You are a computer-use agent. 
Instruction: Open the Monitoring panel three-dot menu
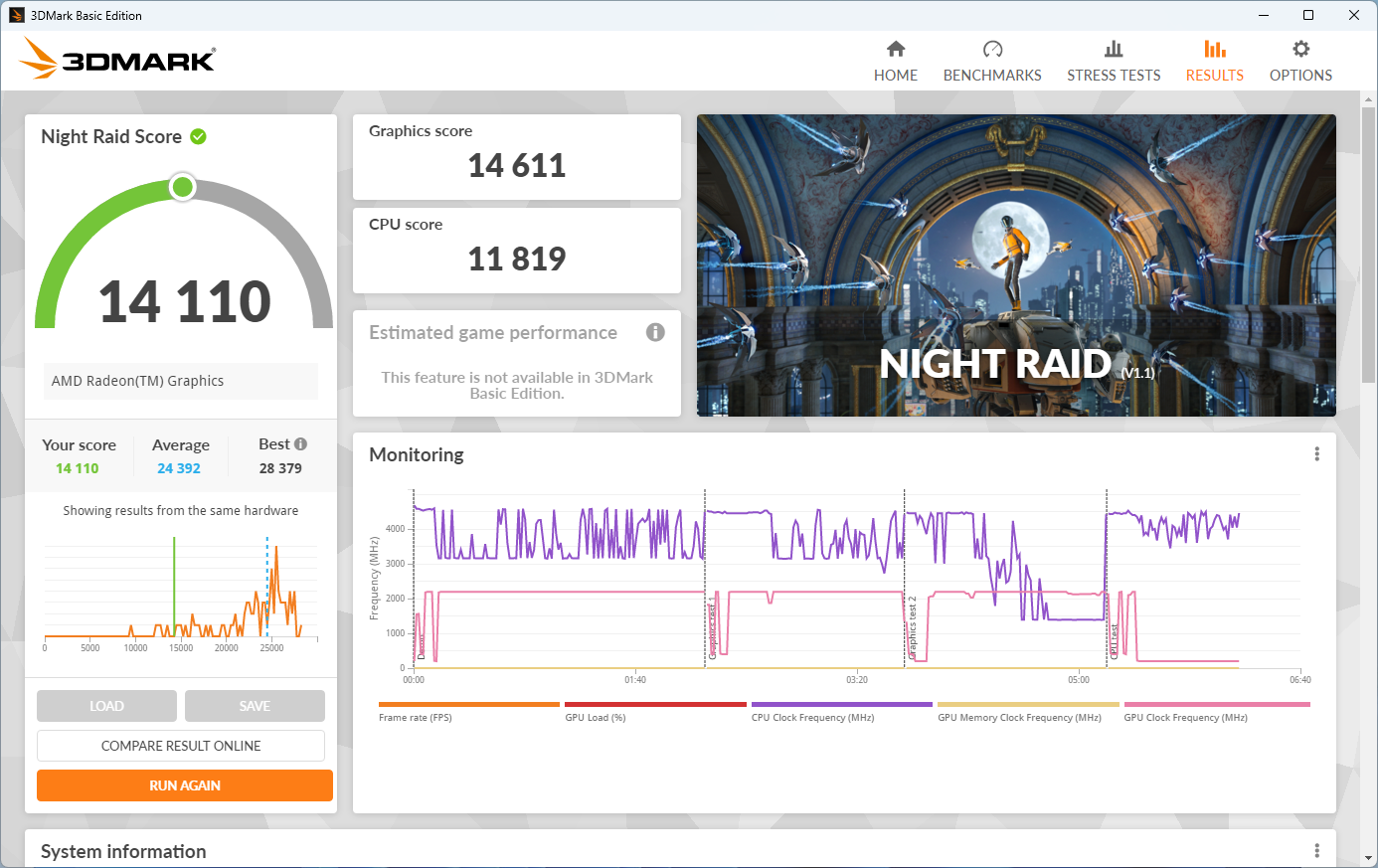[x=1316, y=454]
